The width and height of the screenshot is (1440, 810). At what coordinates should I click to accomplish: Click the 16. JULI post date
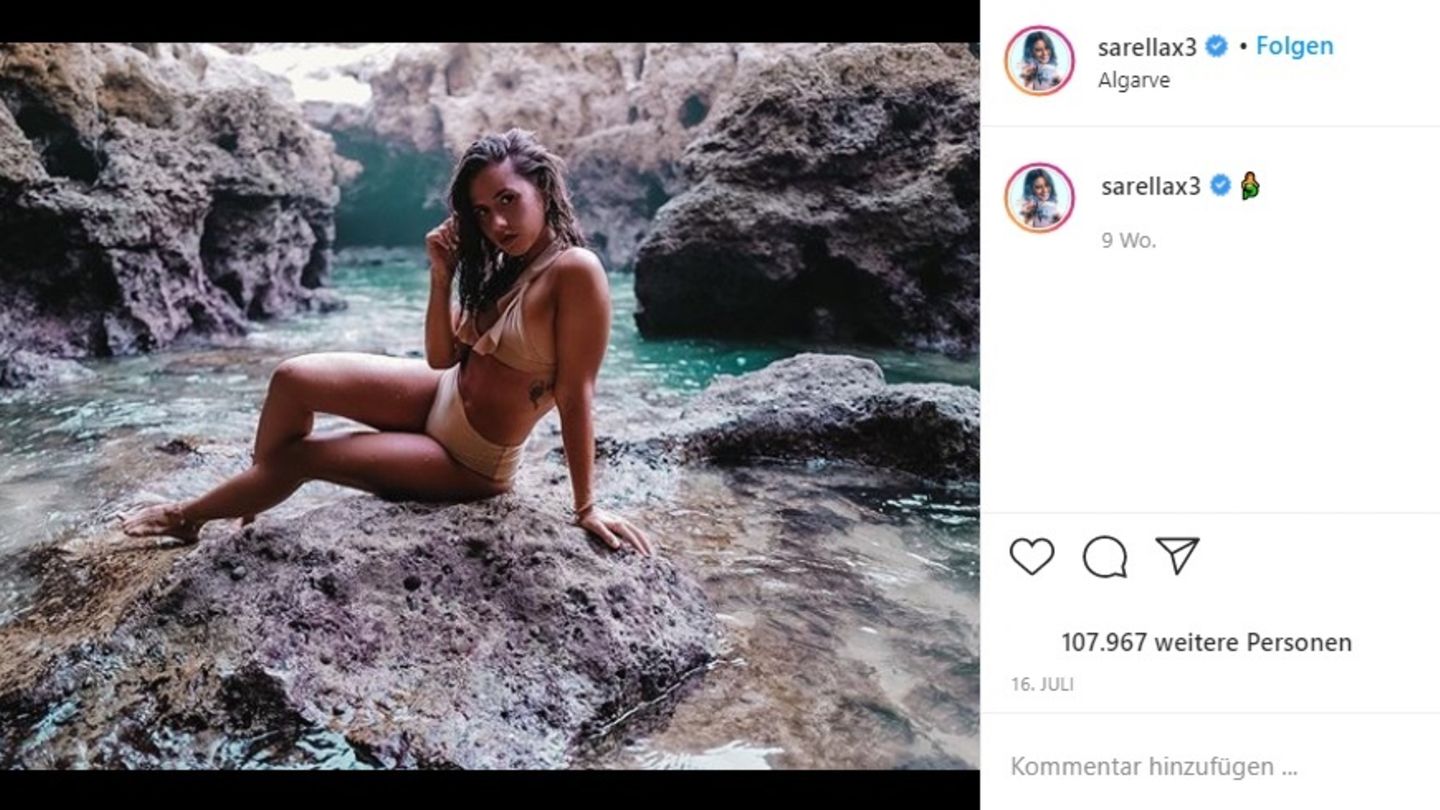1041,685
